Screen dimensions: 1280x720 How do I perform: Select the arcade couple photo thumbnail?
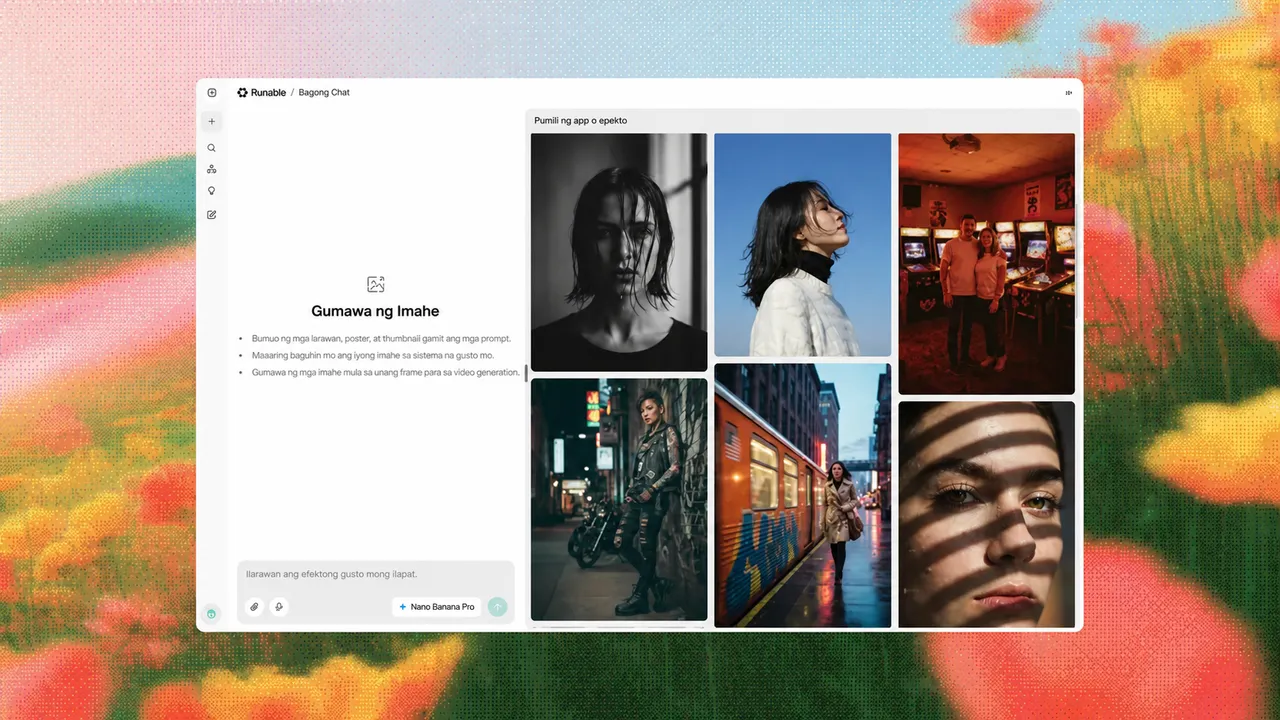coord(986,264)
